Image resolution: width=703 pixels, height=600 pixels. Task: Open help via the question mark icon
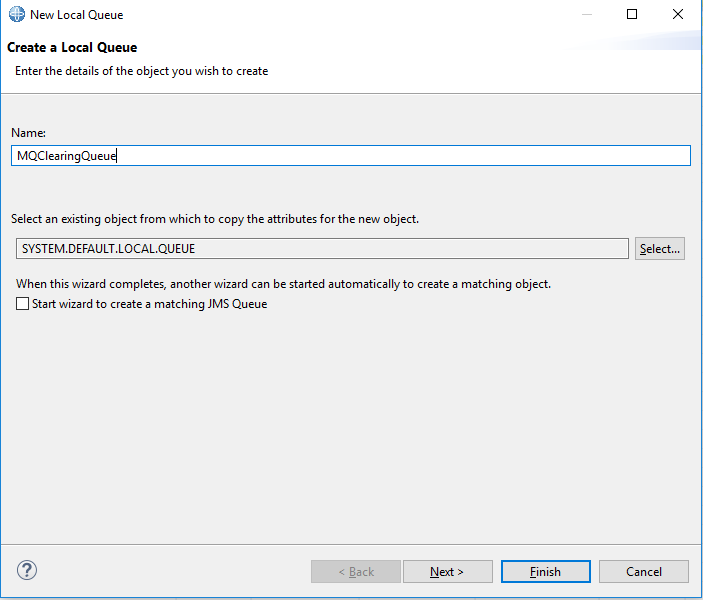pyautogui.click(x=27, y=571)
